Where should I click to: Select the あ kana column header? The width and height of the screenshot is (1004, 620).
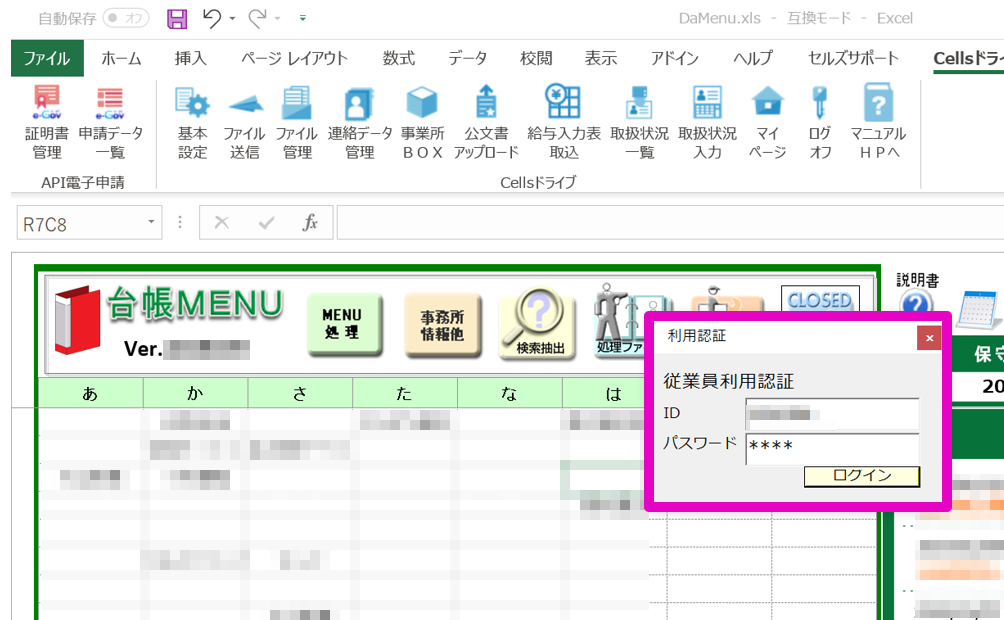(x=90, y=393)
